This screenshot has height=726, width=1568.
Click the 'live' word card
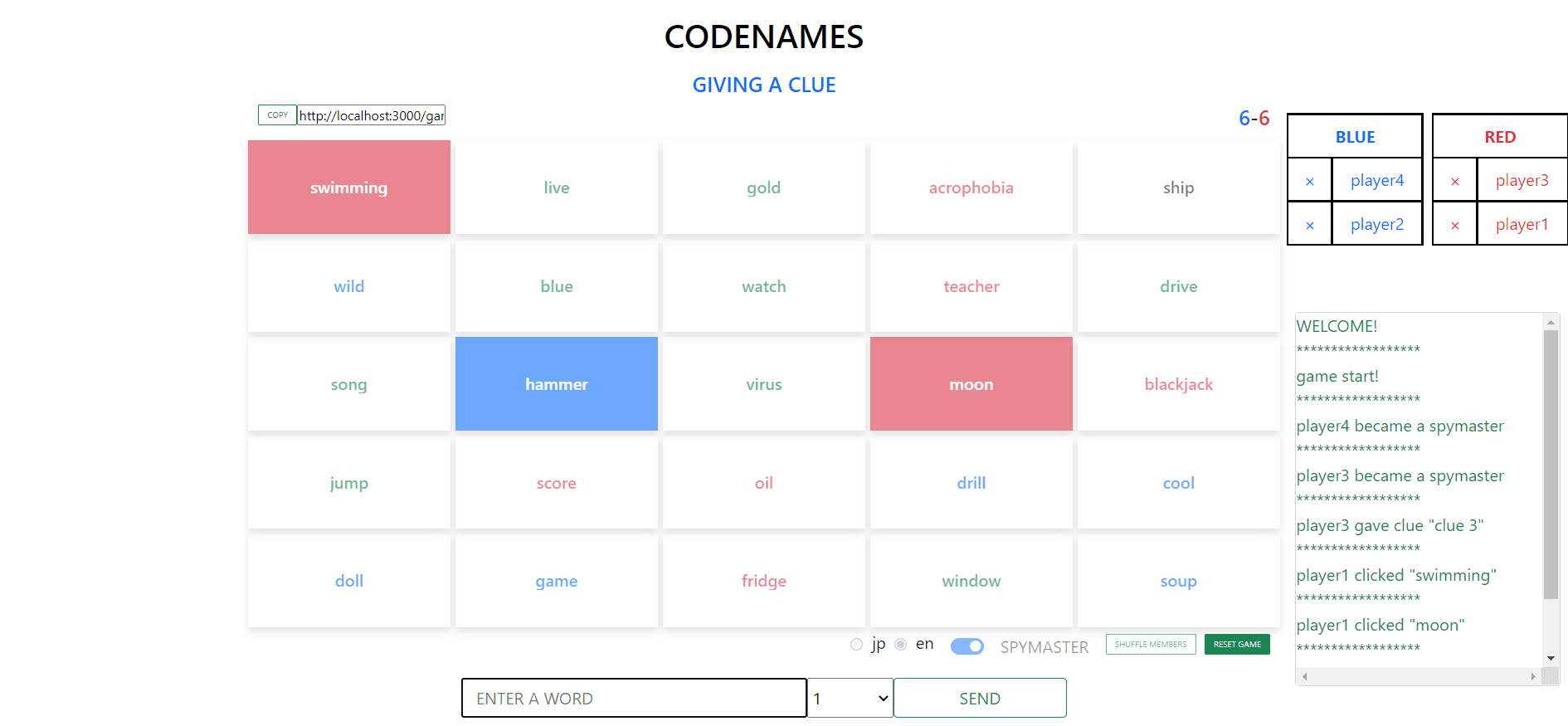coord(557,188)
